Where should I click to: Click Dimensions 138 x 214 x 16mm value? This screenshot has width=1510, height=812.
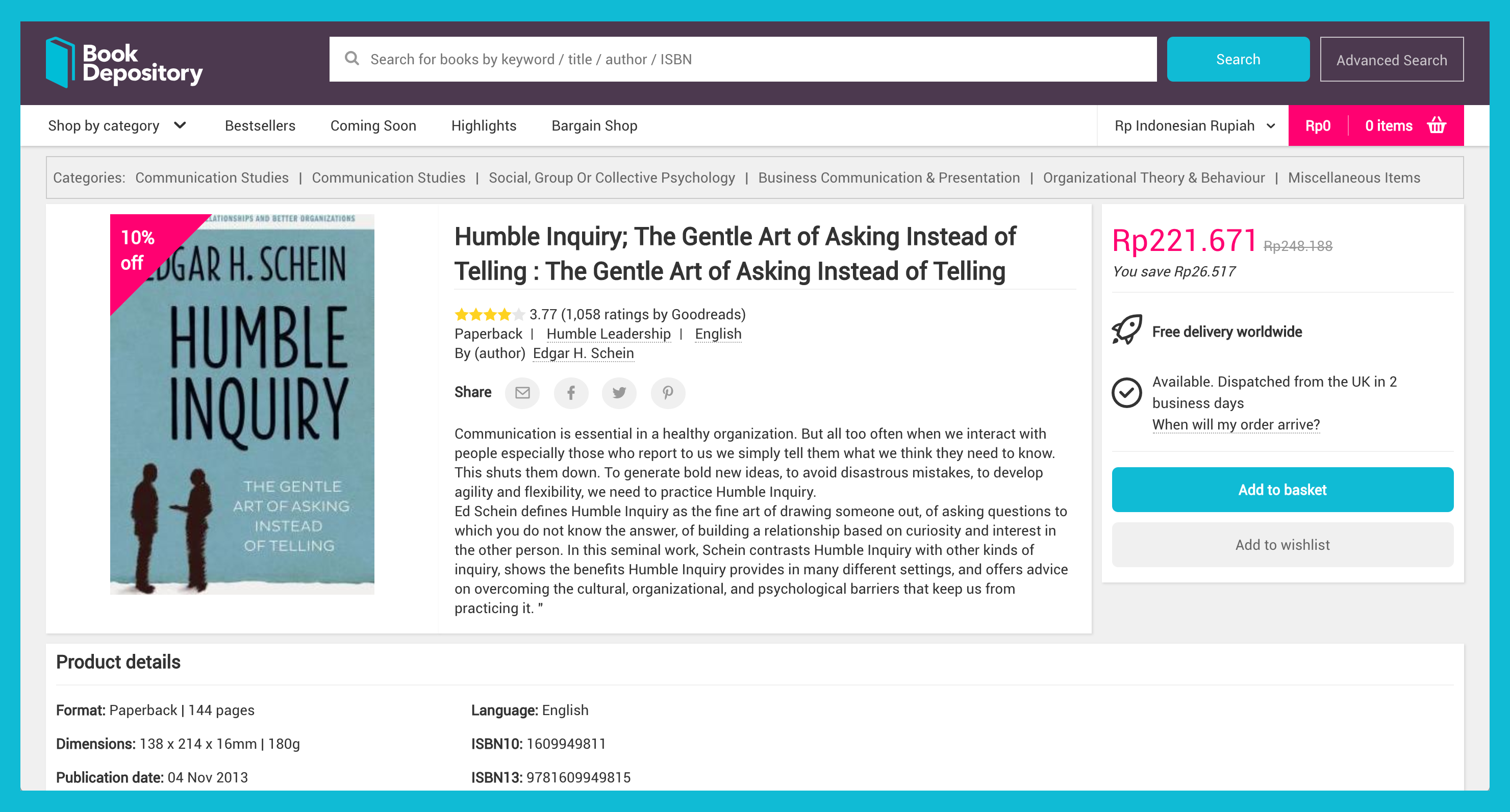click(198, 744)
